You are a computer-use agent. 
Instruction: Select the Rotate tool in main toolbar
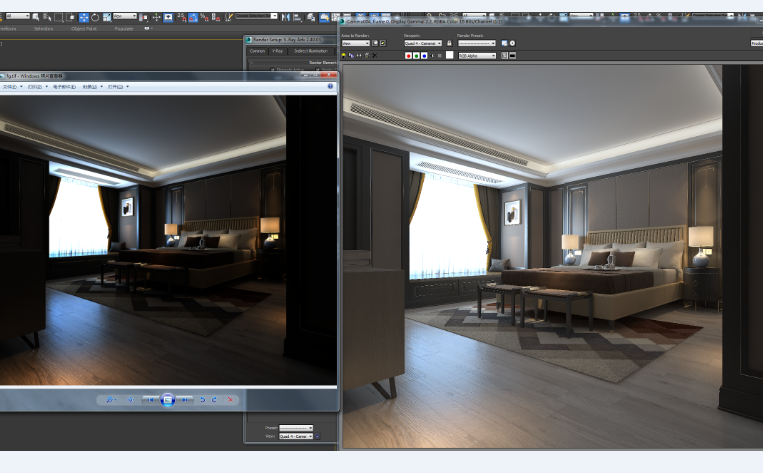point(95,18)
